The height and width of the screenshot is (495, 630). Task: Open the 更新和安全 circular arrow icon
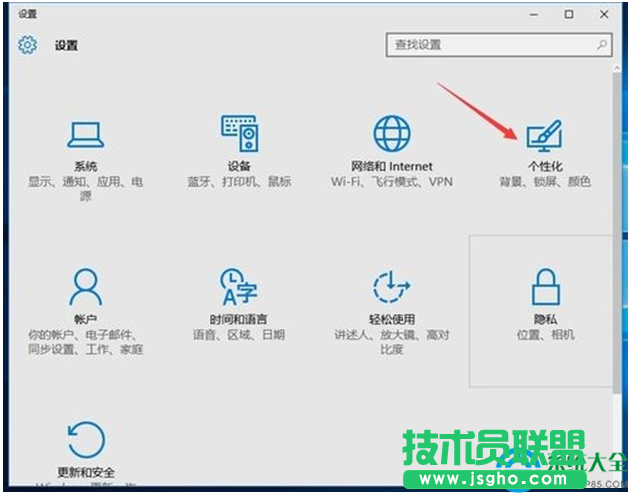86,440
